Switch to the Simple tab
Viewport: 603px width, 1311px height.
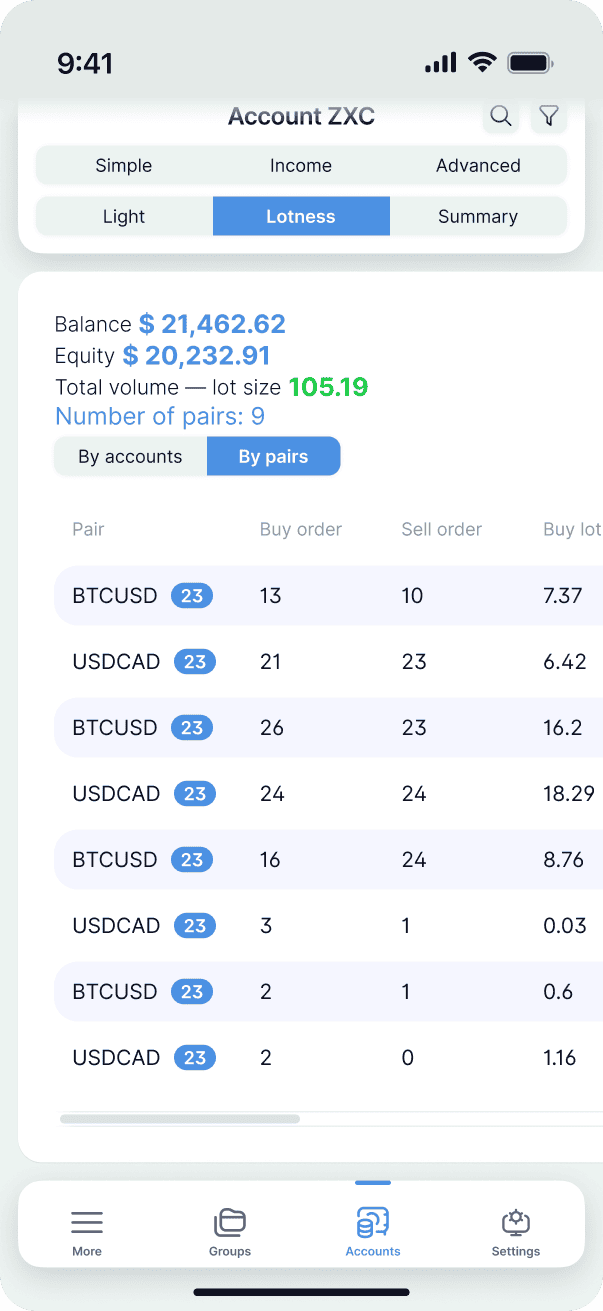click(x=124, y=166)
